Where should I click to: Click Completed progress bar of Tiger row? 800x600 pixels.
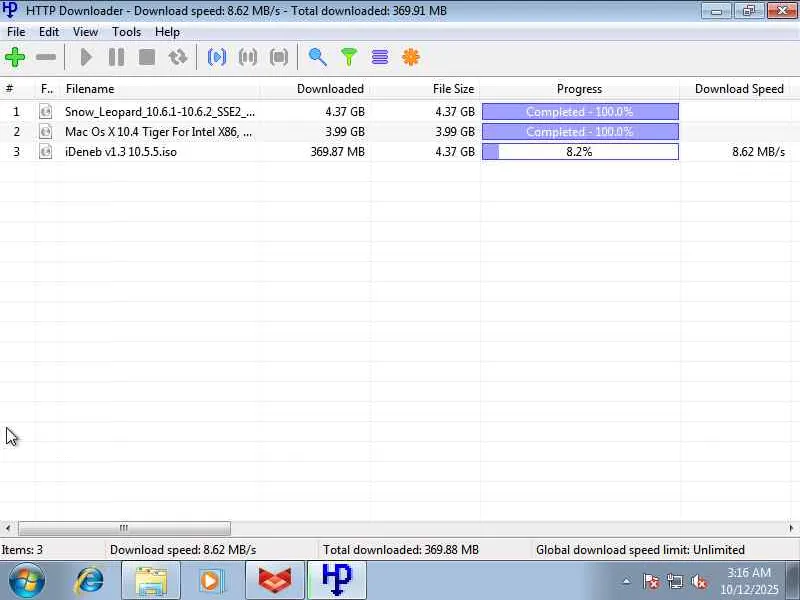pyautogui.click(x=580, y=132)
